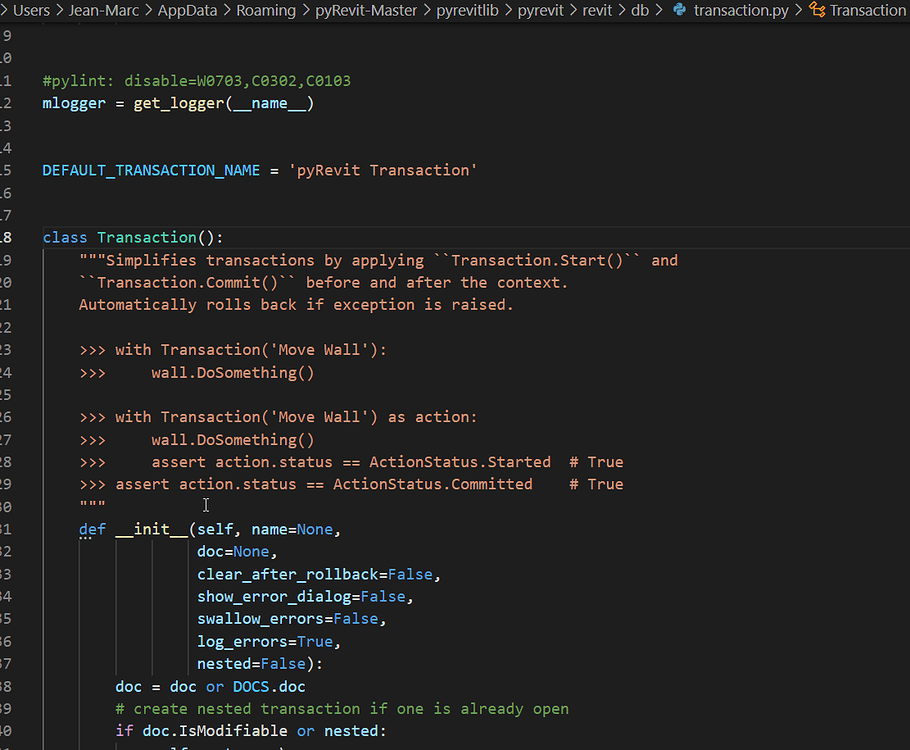Select the Roaming breadcrumb item
Image resolution: width=910 pixels, height=750 pixels.
(266, 11)
